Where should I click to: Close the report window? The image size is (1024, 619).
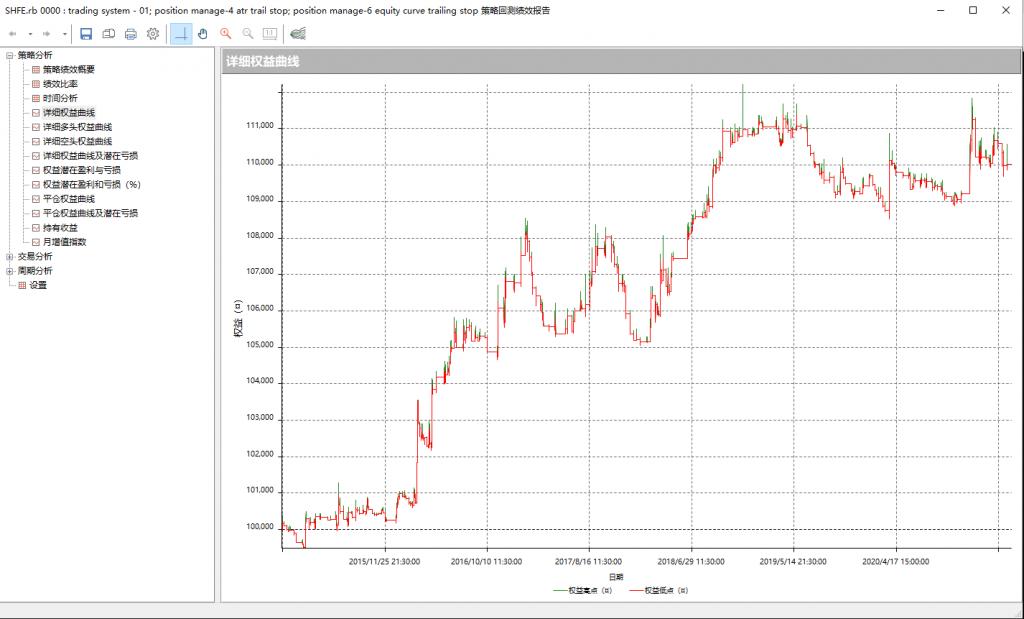[x=1006, y=10]
